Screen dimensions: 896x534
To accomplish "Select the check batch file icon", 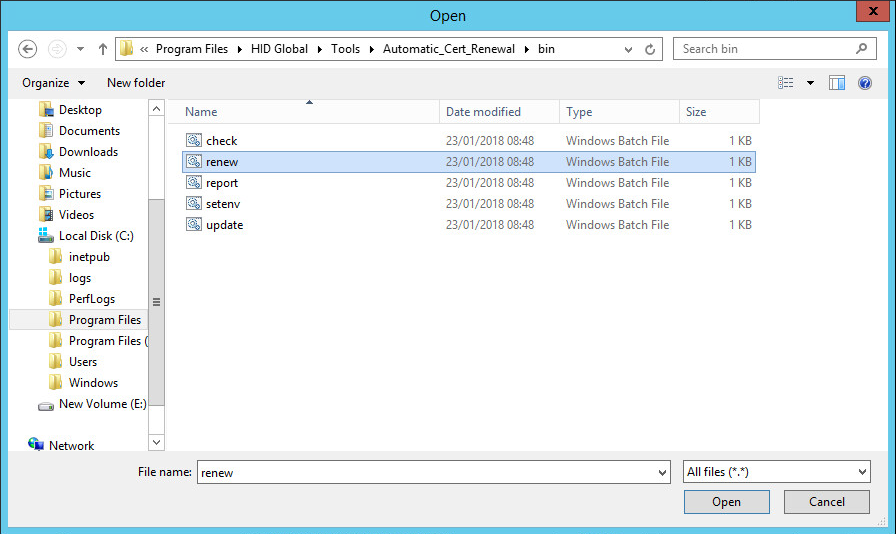I will point(194,141).
